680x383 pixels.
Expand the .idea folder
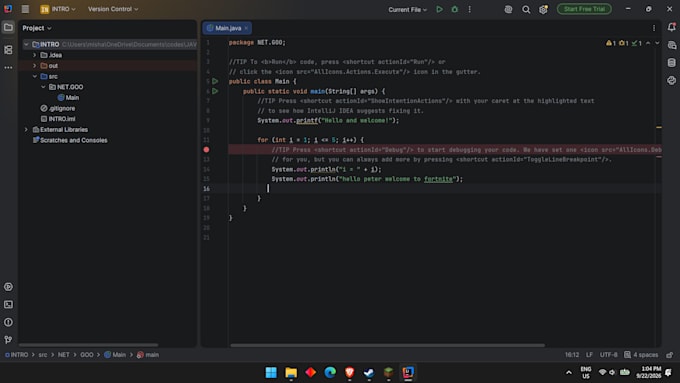35,55
